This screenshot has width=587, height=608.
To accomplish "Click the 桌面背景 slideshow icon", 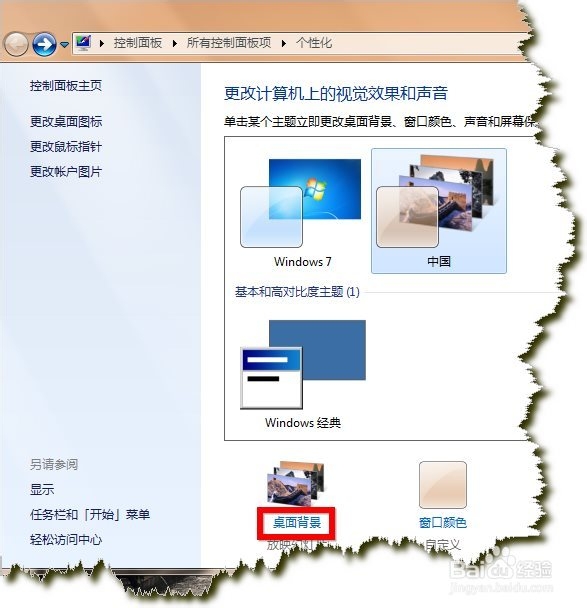I will point(296,484).
